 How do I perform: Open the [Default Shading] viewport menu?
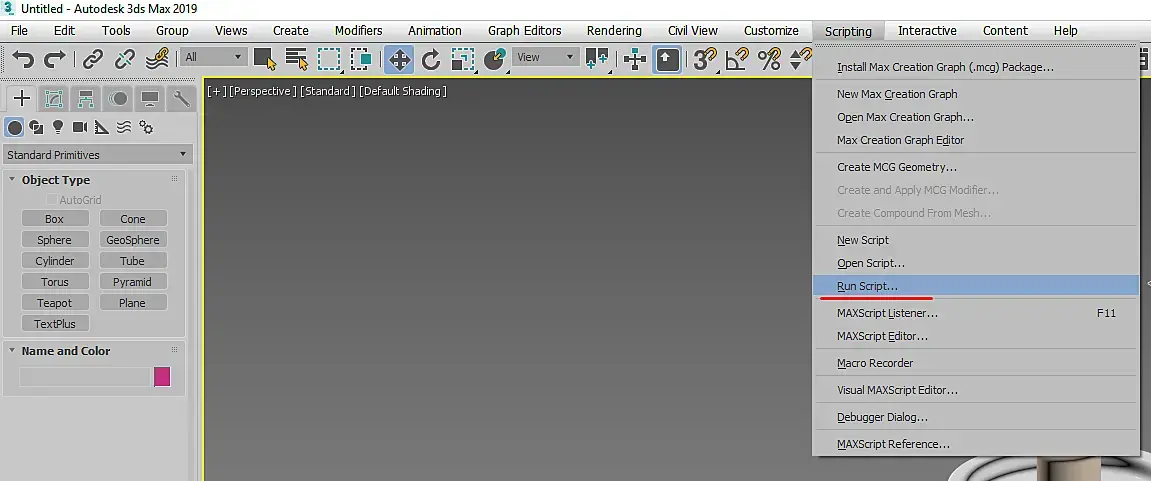tap(403, 91)
